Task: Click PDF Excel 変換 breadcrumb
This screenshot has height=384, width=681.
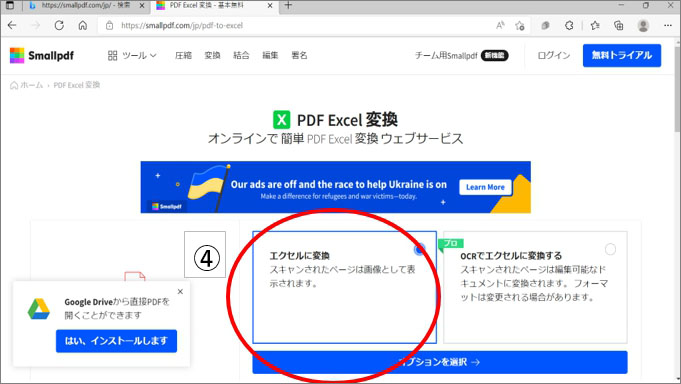Action: 77,85
